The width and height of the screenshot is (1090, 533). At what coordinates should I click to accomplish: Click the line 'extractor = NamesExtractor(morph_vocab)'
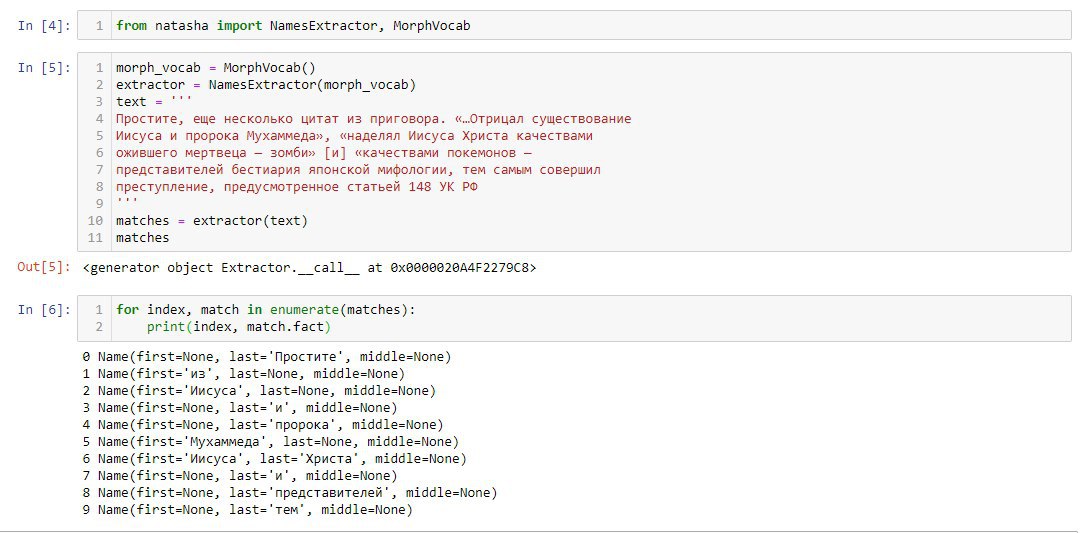[266, 85]
